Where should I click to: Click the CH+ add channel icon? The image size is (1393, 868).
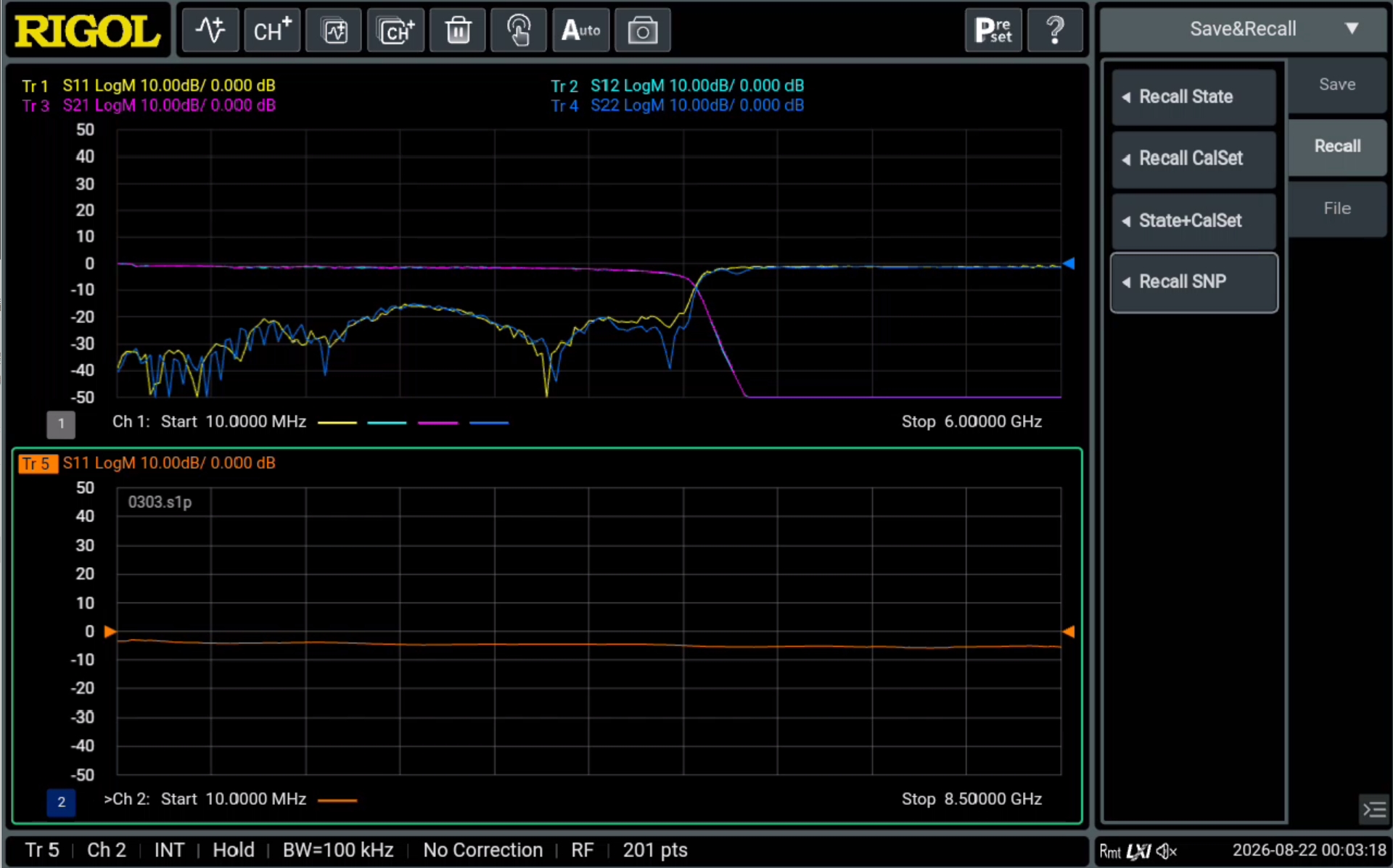272,30
